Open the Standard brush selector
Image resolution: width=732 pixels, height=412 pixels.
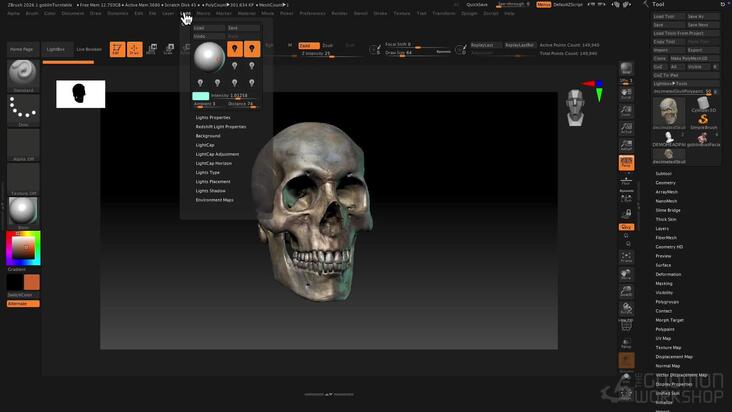(x=23, y=76)
